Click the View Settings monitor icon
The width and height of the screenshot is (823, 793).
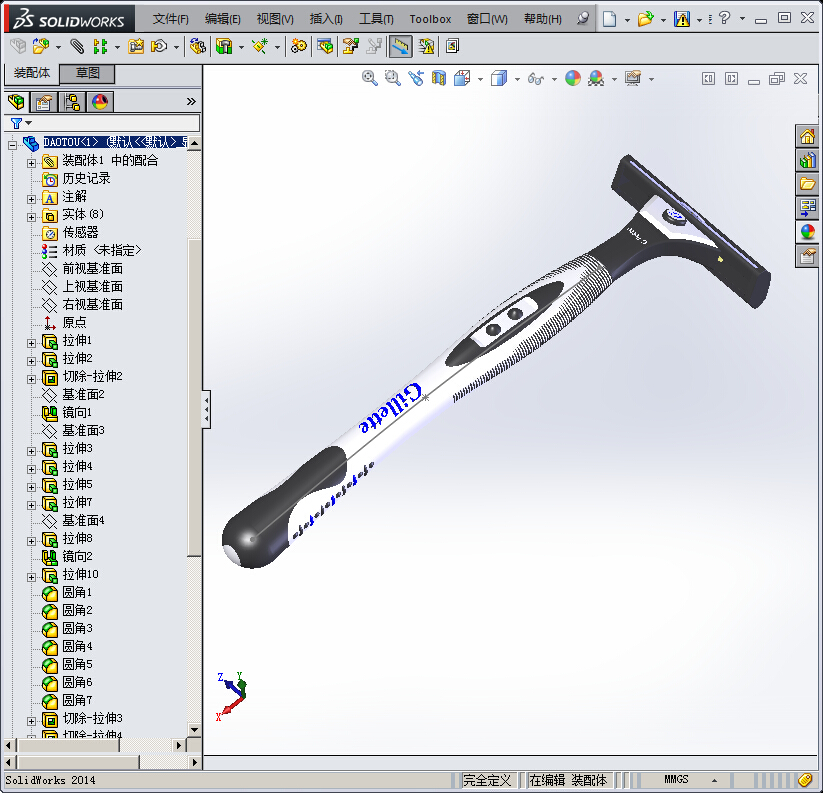point(633,79)
